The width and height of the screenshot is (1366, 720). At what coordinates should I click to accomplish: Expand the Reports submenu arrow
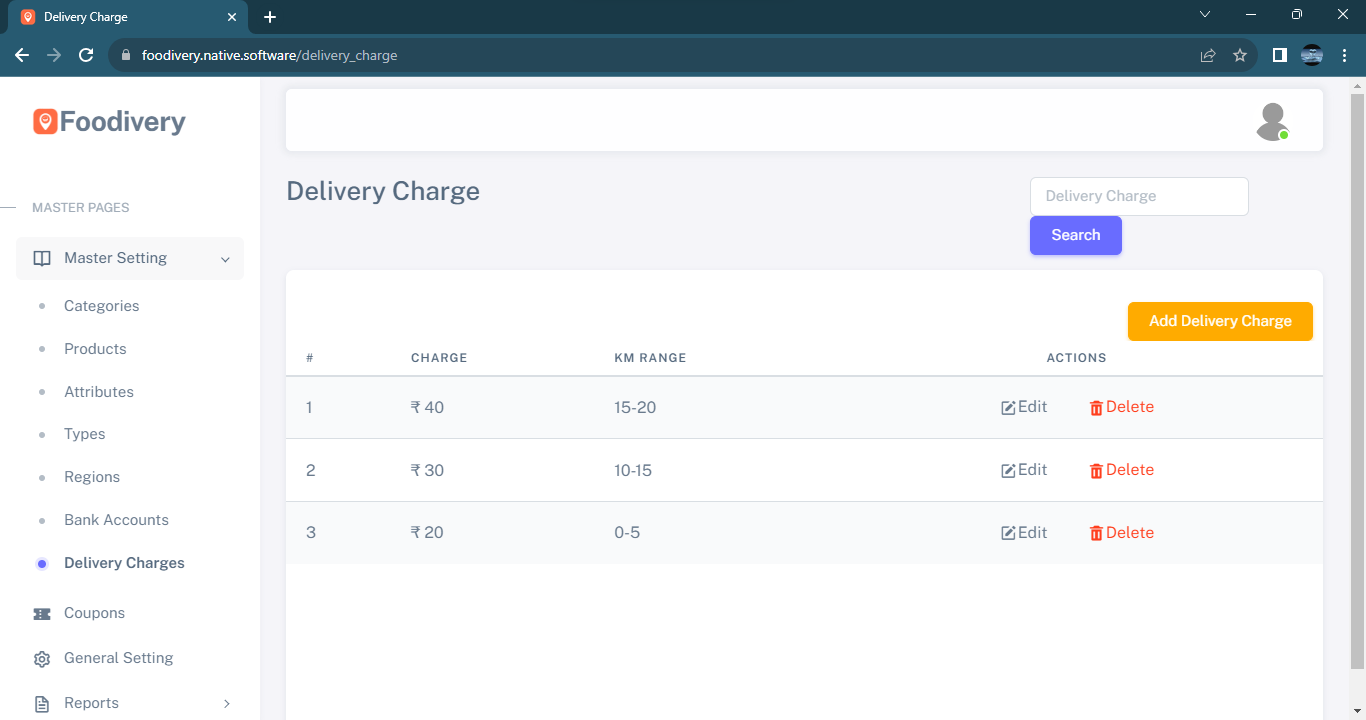coord(226,704)
